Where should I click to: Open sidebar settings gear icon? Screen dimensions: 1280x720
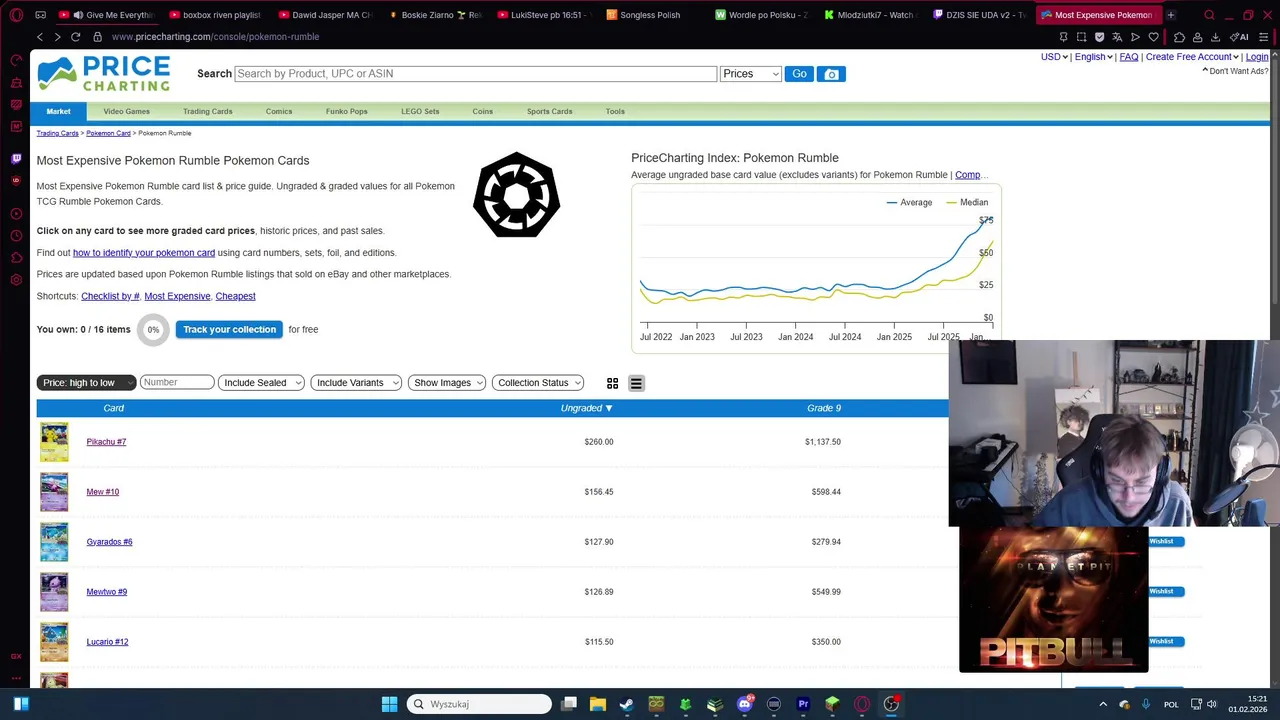tap(16, 280)
